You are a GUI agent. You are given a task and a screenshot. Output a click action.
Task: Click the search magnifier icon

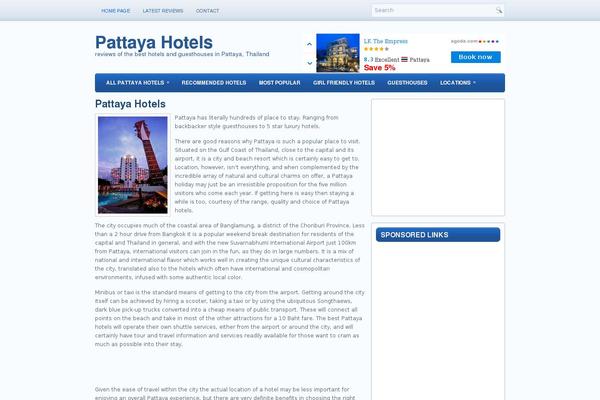[499, 10]
